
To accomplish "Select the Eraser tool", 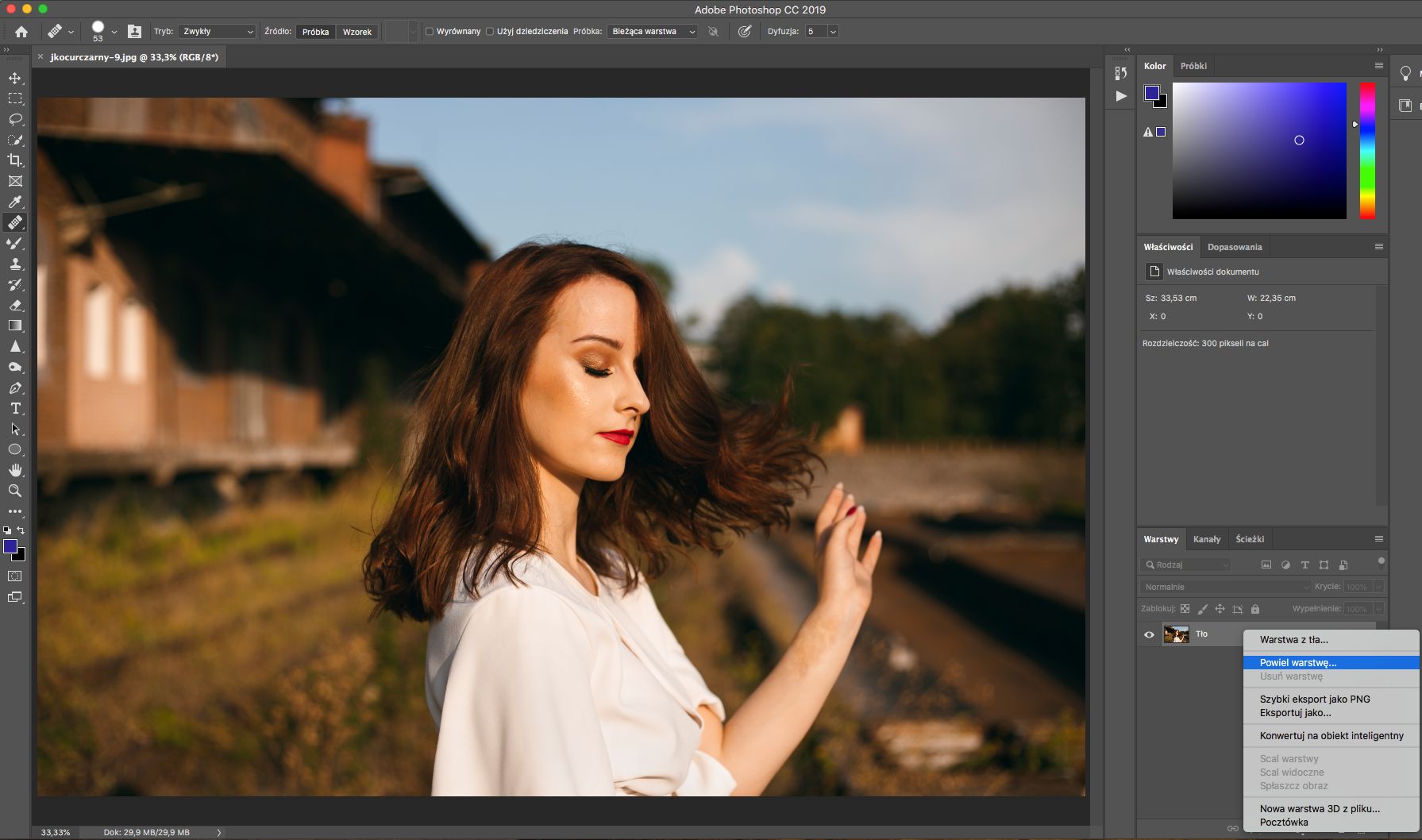I will [15, 305].
